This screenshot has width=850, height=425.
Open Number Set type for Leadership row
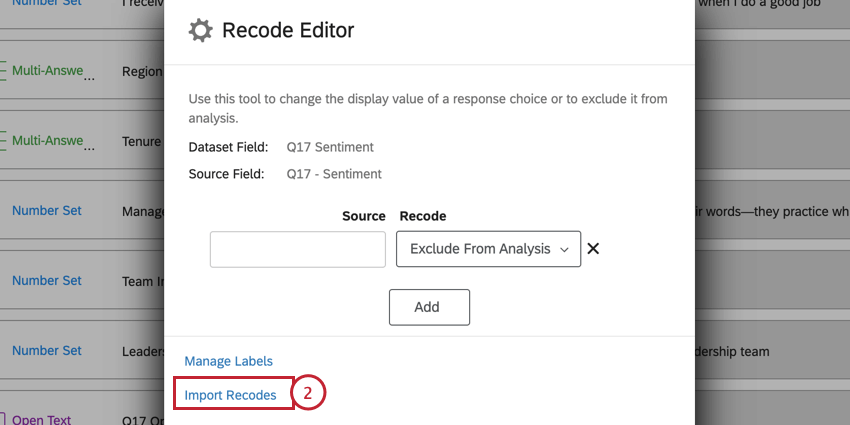[x=47, y=351]
